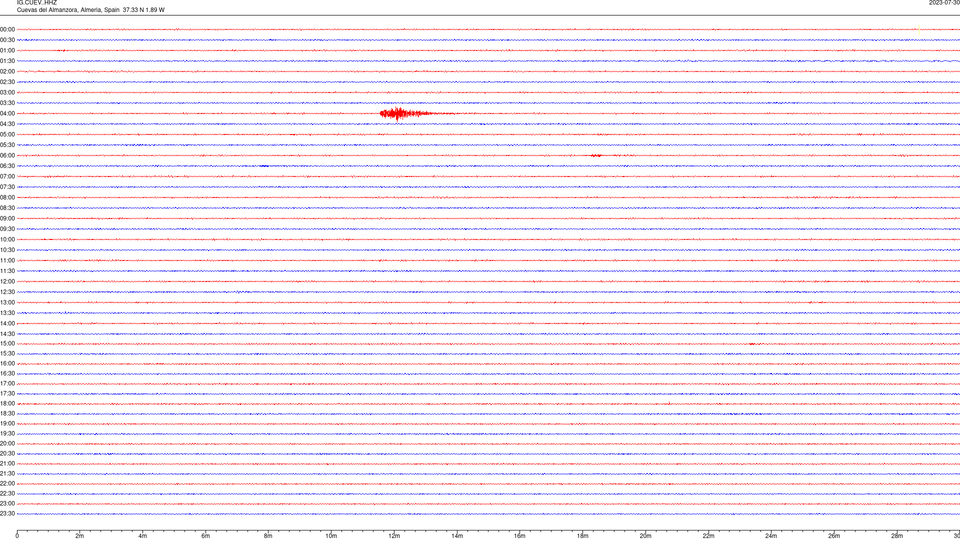
Task: Click the 20m tick on the bottom axis
Action: [x=645, y=536]
